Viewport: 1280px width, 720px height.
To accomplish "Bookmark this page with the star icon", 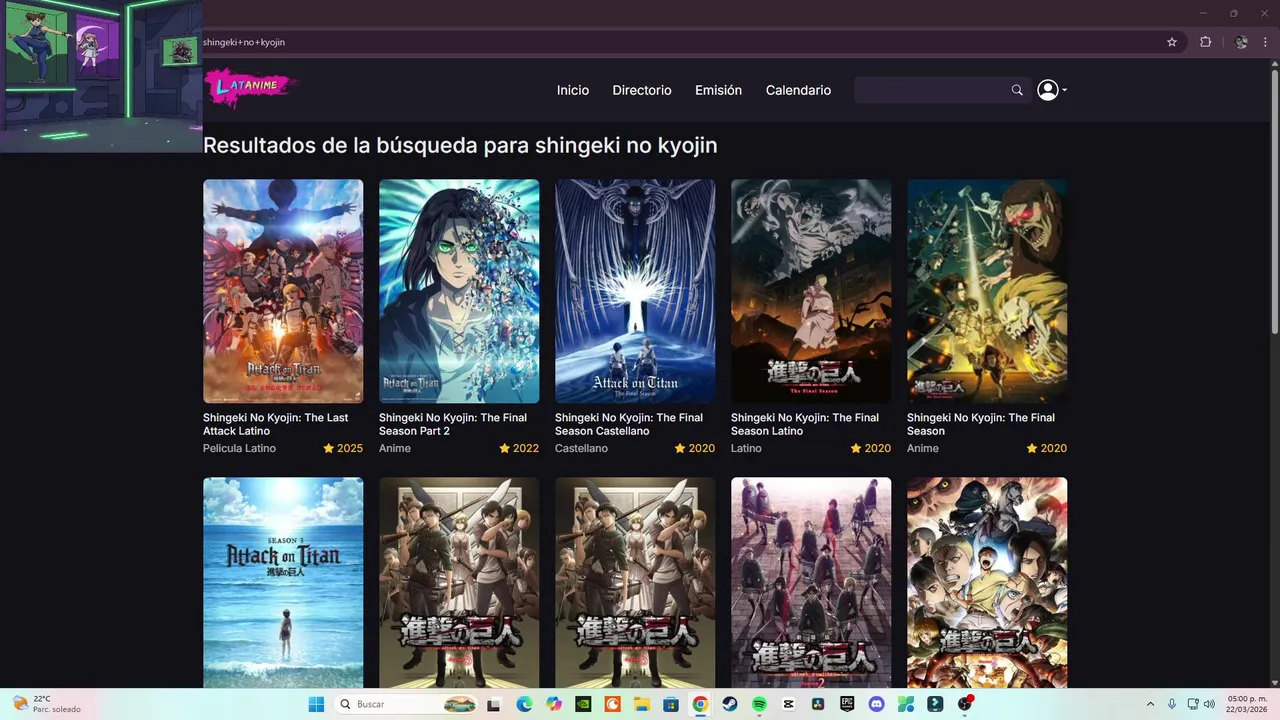I will [1172, 42].
